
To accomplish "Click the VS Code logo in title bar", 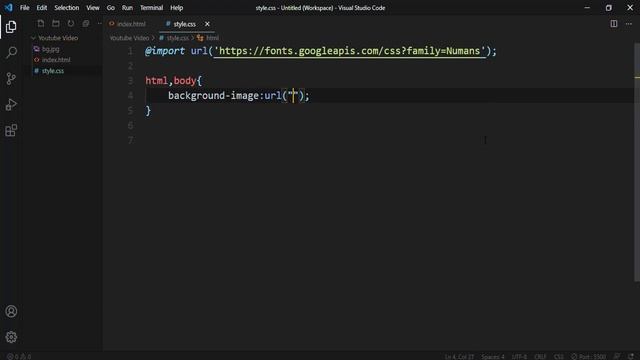I will 8,7.
